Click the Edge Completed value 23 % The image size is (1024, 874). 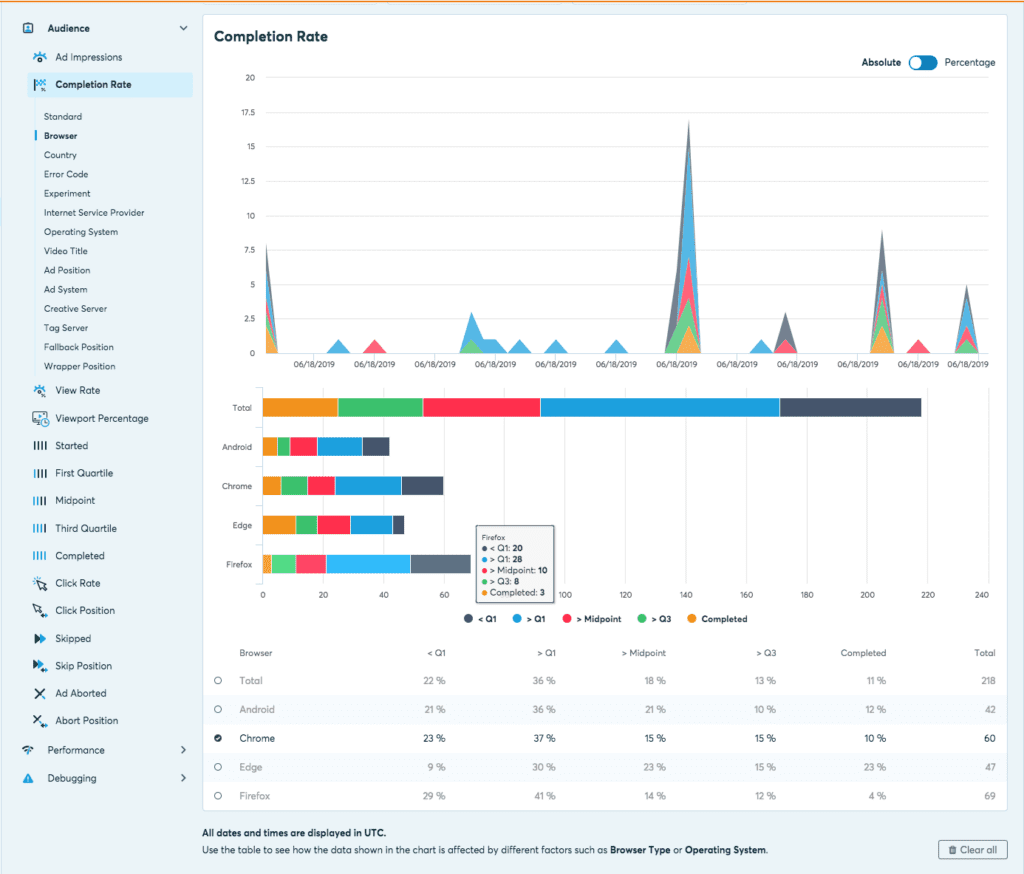875,767
